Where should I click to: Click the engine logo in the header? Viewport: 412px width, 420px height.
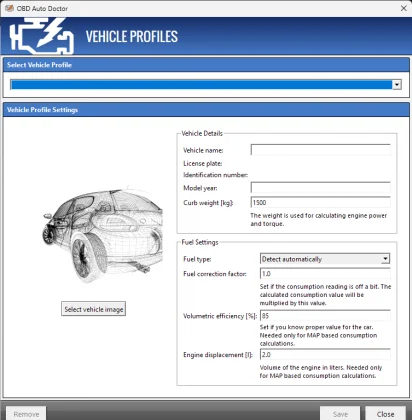tap(41, 36)
